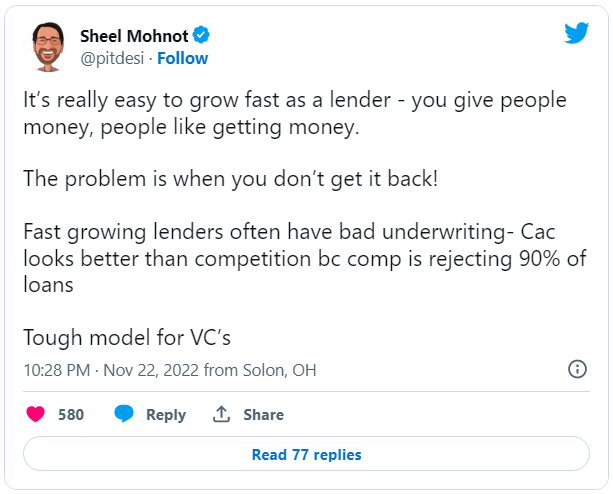This screenshot has width=613, height=494.
Task: Click the @pitdesi handle
Action: click(112, 59)
